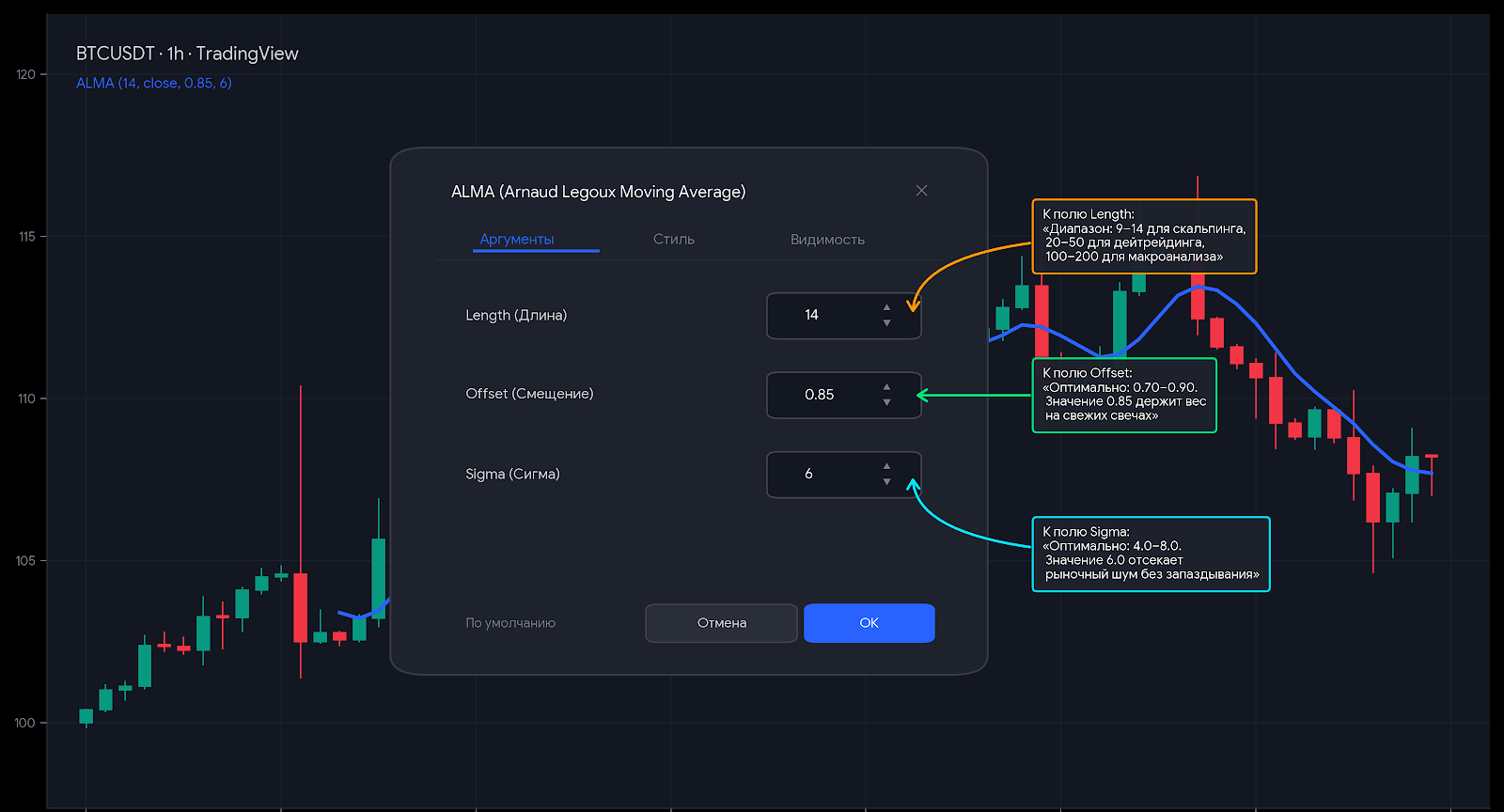Decrease the Sigma value with down arrow
This screenshot has height=812, width=1504.
tap(886, 482)
